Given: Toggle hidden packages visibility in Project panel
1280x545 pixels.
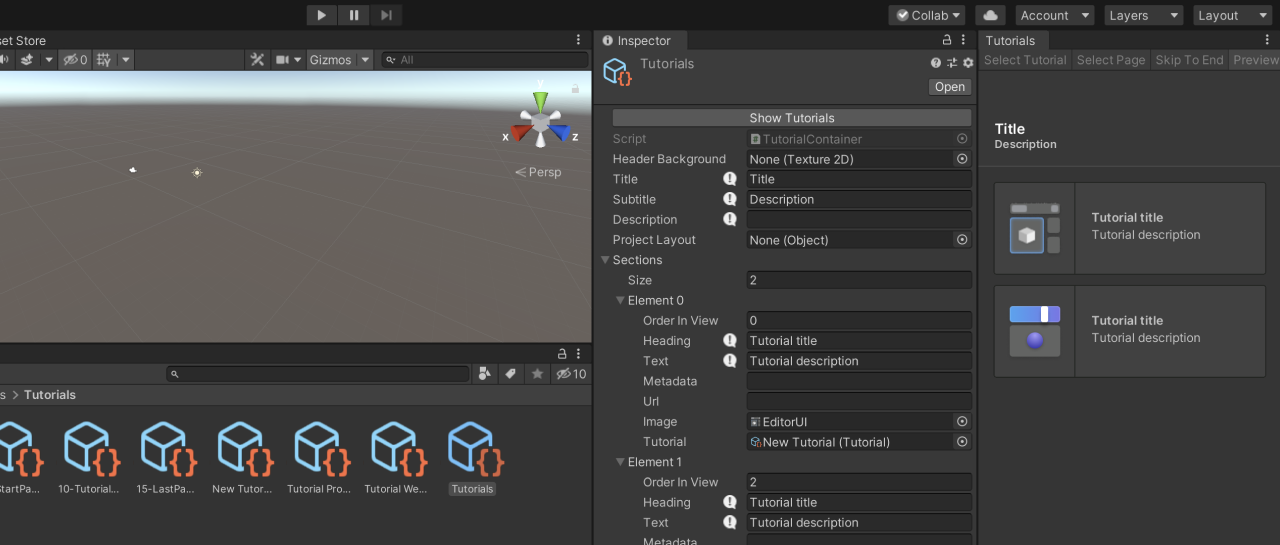Looking at the screenshot, I should [x=570, y=374].
